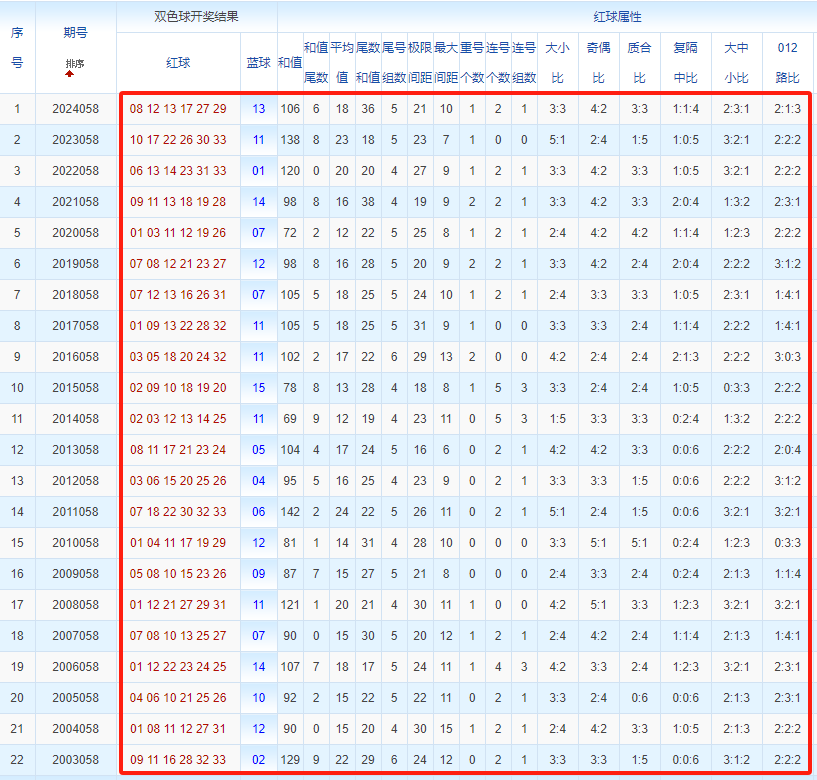Click blue ball 15 in the 2015058 row
Image resolution: width=817 pixels, height=780 pixels.
[x=259, y=388]
